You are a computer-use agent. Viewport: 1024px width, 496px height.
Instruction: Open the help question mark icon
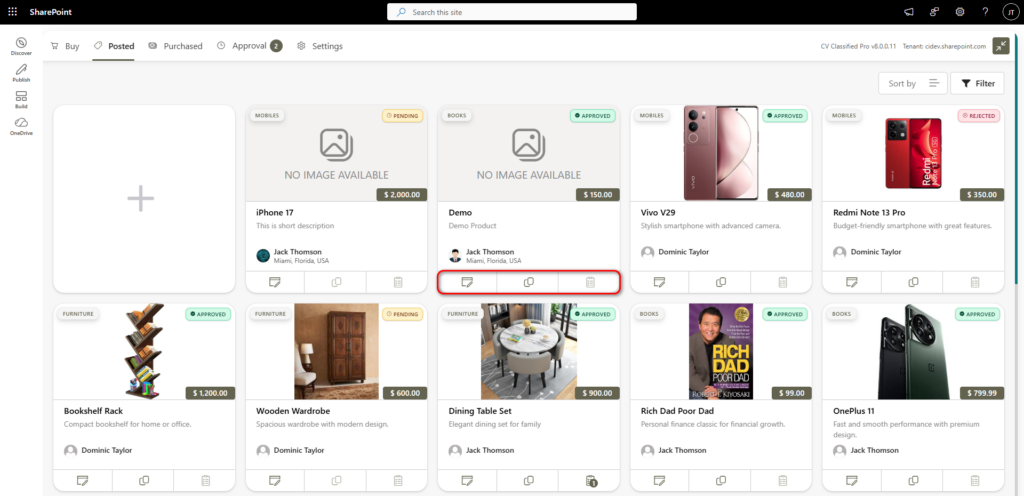(985, 12)
